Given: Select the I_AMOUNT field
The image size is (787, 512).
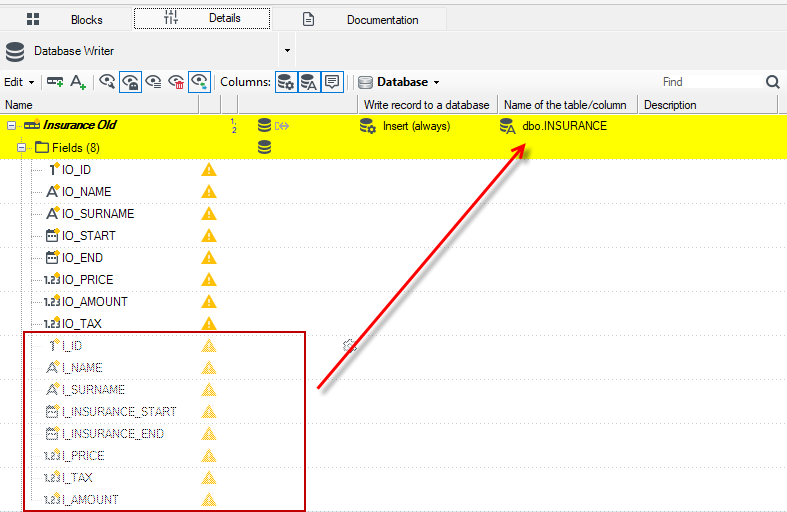Looking at the screenshot, I should tap(90, 500).
